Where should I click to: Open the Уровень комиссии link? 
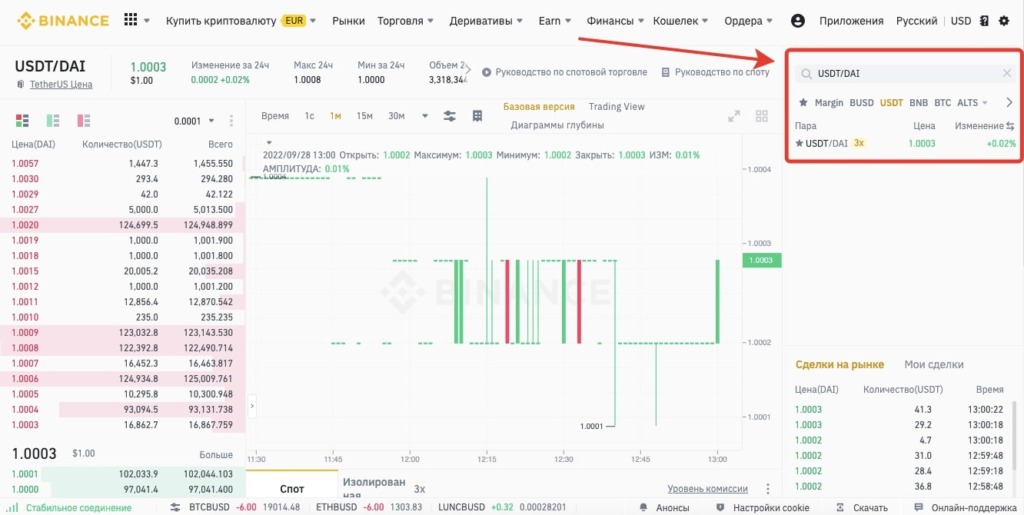click(707, 489)
